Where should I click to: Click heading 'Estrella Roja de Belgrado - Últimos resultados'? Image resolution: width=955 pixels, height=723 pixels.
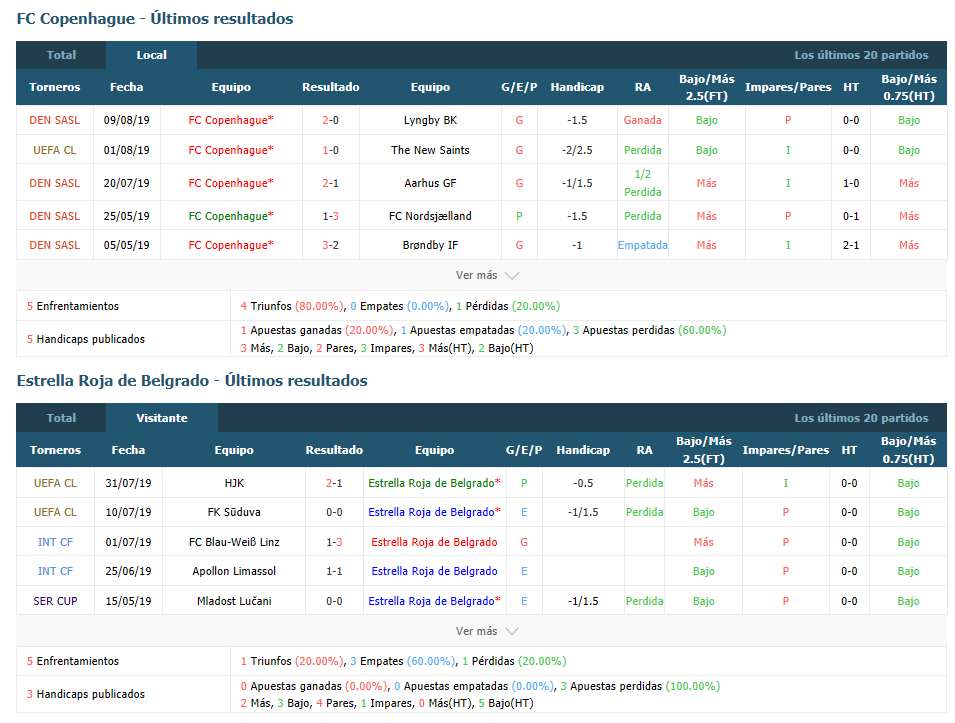coord(192,381)
